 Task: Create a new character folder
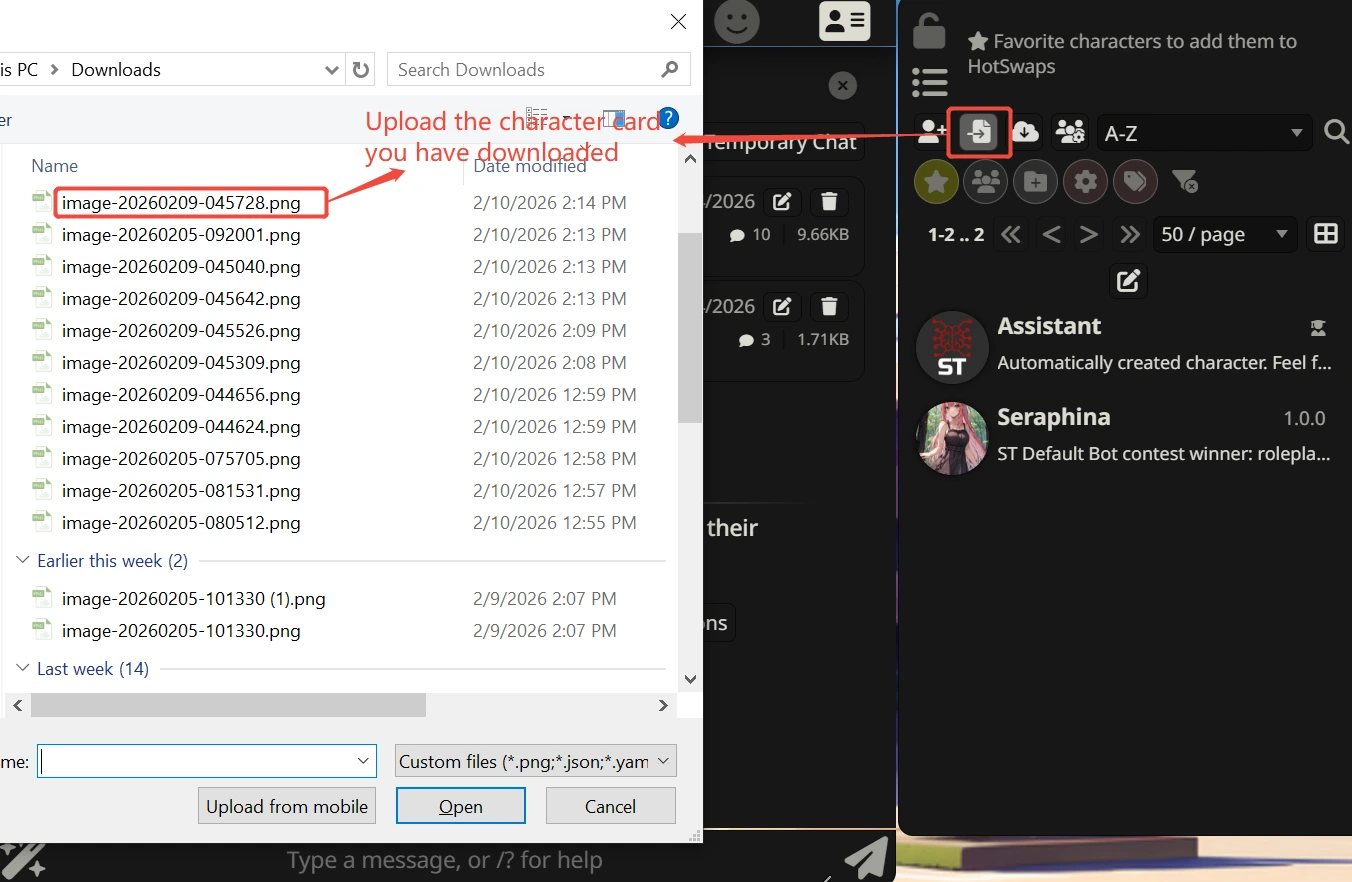point(1035,181)
